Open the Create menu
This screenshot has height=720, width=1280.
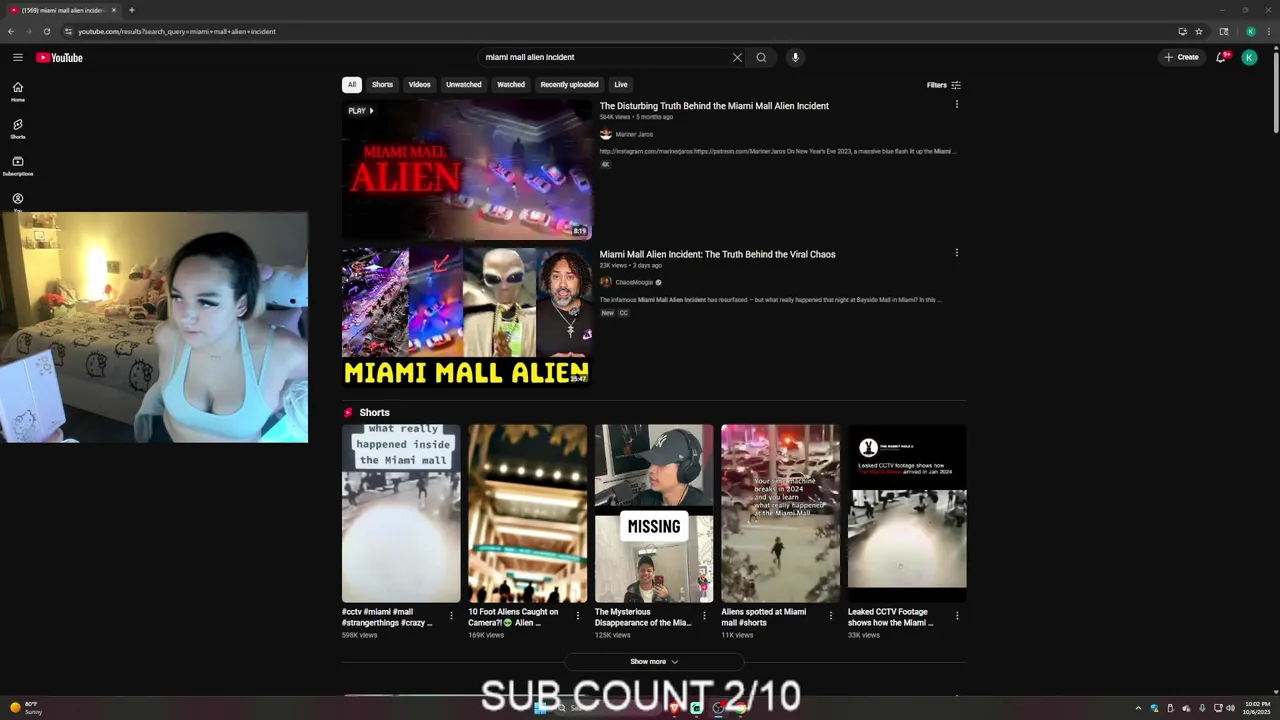pyautogui.click(x=1181, y=57)
